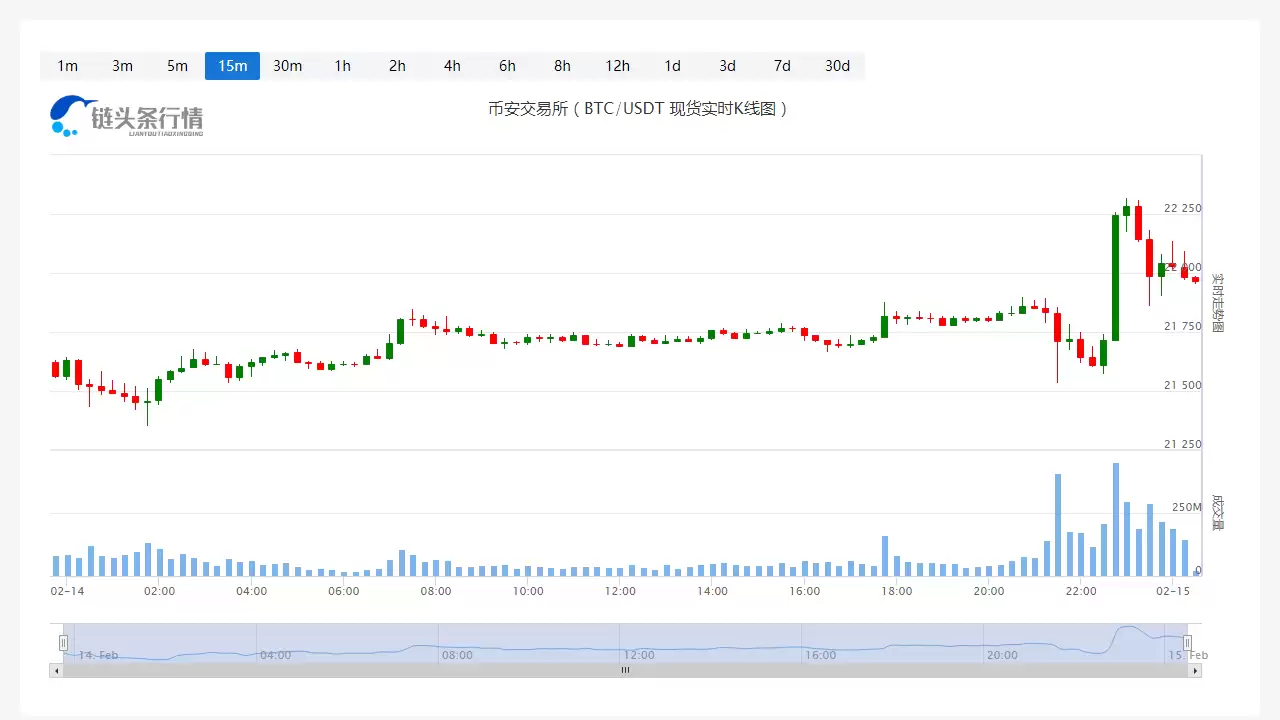Click the chart title 币安交易所 BTC/USDT

(x=638, y=109)
